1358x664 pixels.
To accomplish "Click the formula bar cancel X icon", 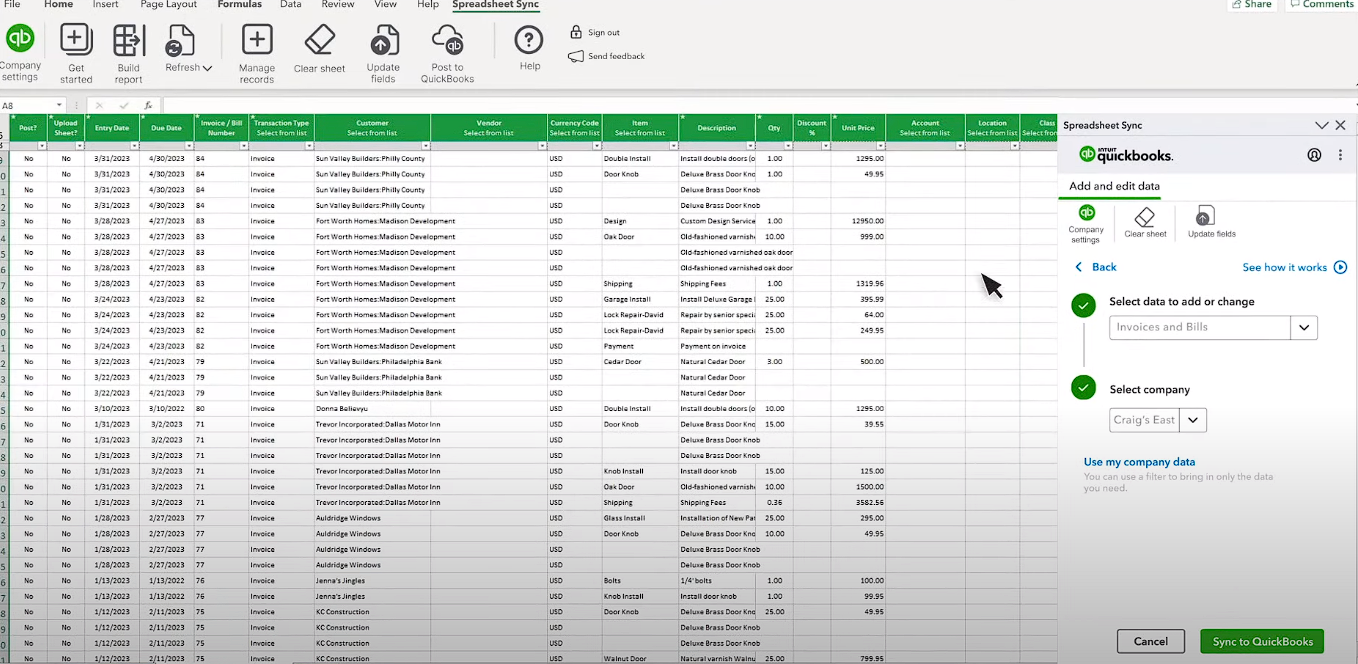I will tap(98, 105).
